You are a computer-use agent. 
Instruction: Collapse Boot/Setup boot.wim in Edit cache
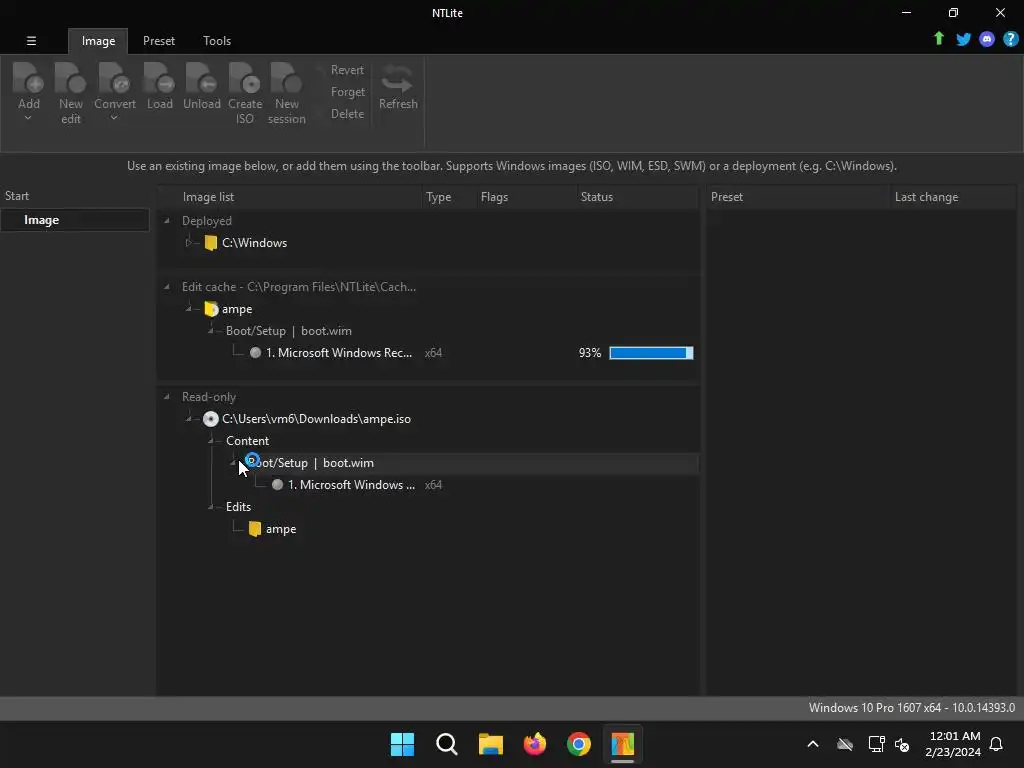(210, 331)
